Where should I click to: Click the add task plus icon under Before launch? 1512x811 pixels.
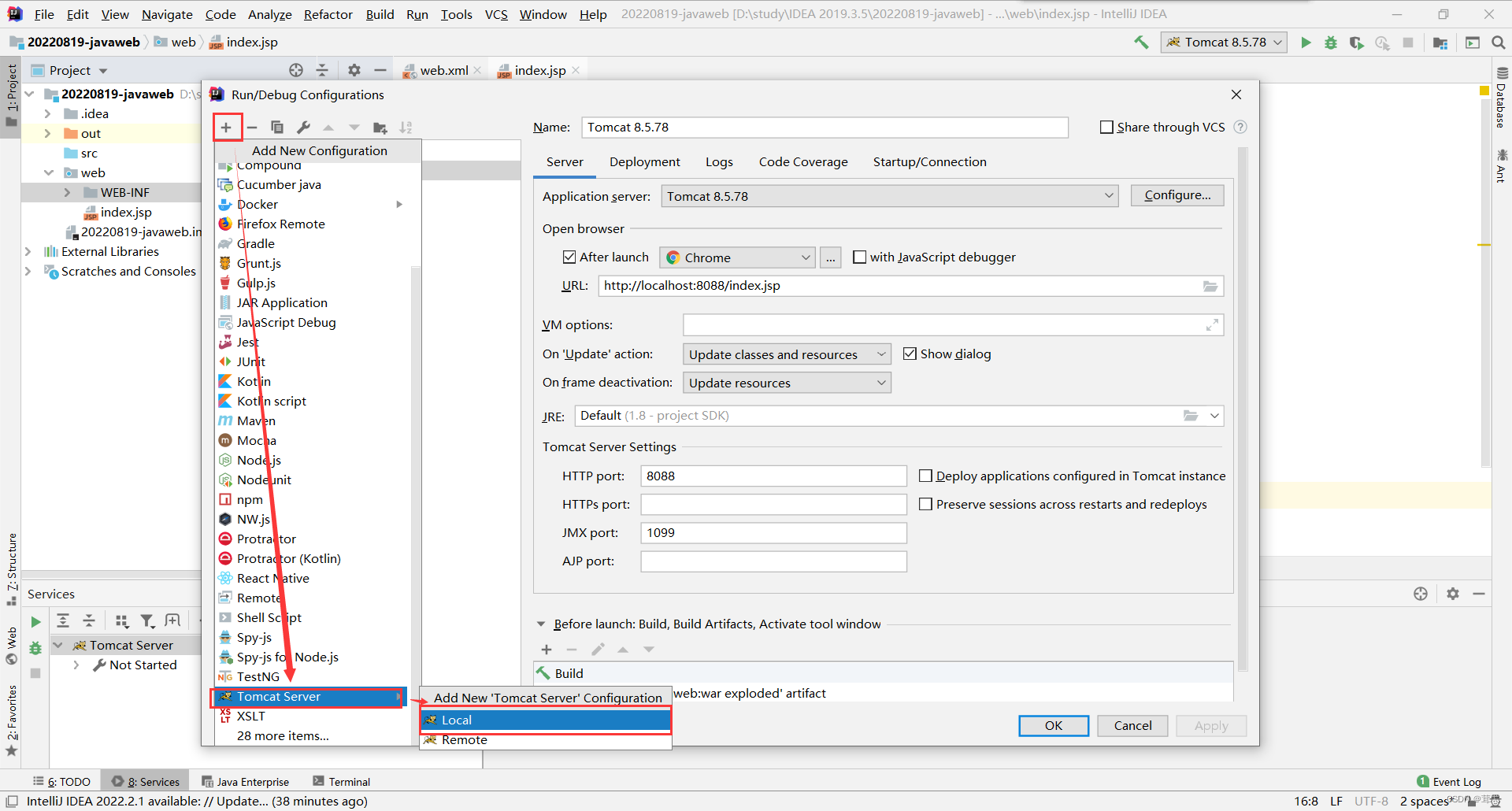[547, 650]
